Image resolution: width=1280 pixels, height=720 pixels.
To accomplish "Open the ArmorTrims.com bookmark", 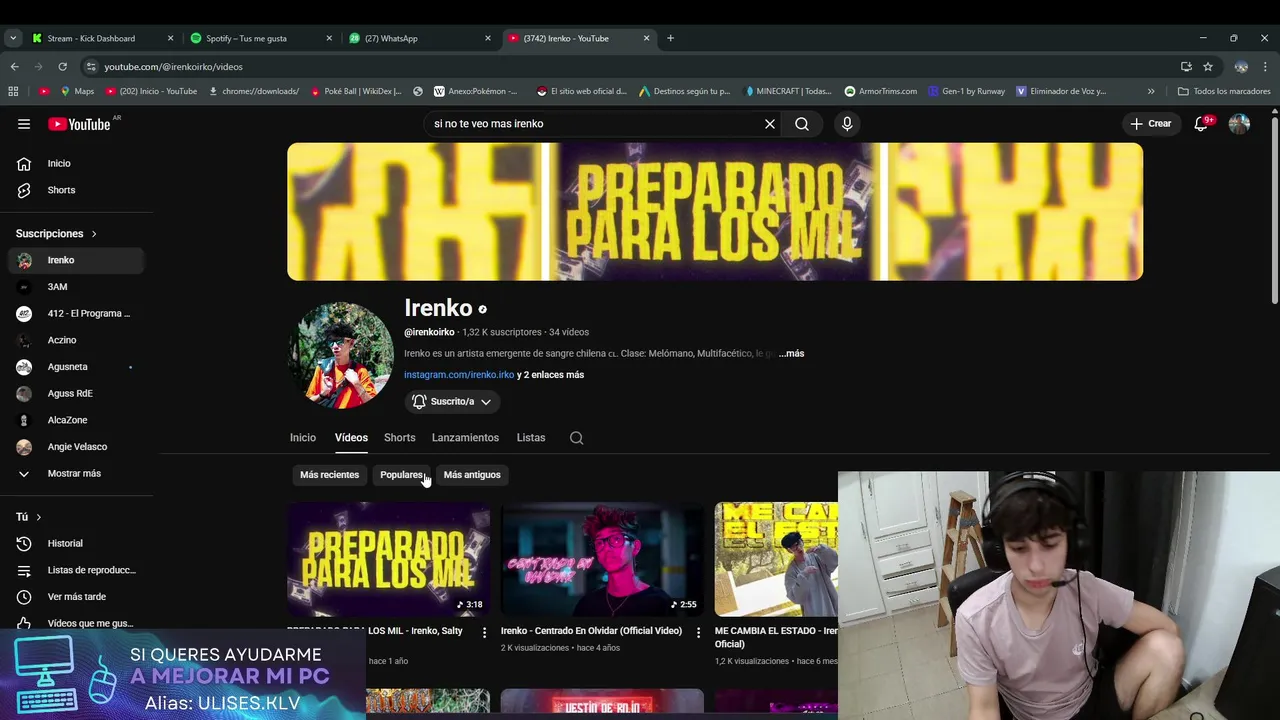I will tap(880, 91).
